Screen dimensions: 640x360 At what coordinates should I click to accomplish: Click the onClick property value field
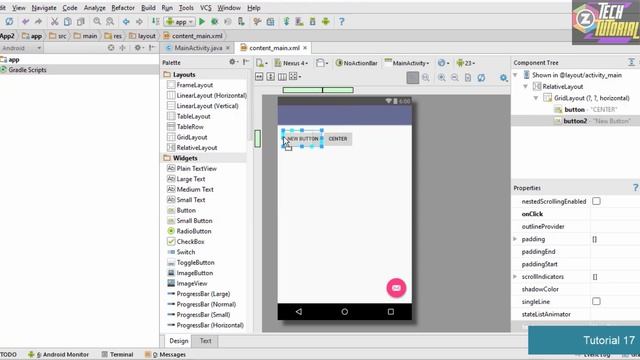(x=615, y=214)
